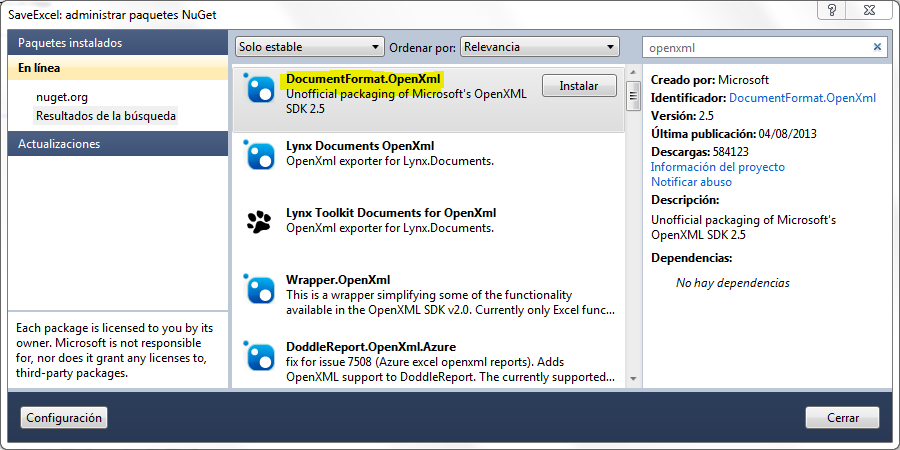Select the 'DocumentFormat.OpenXml' package title
Image resolution: width=900 pixels, height=450 pixels.
click(x=363, y=79)
